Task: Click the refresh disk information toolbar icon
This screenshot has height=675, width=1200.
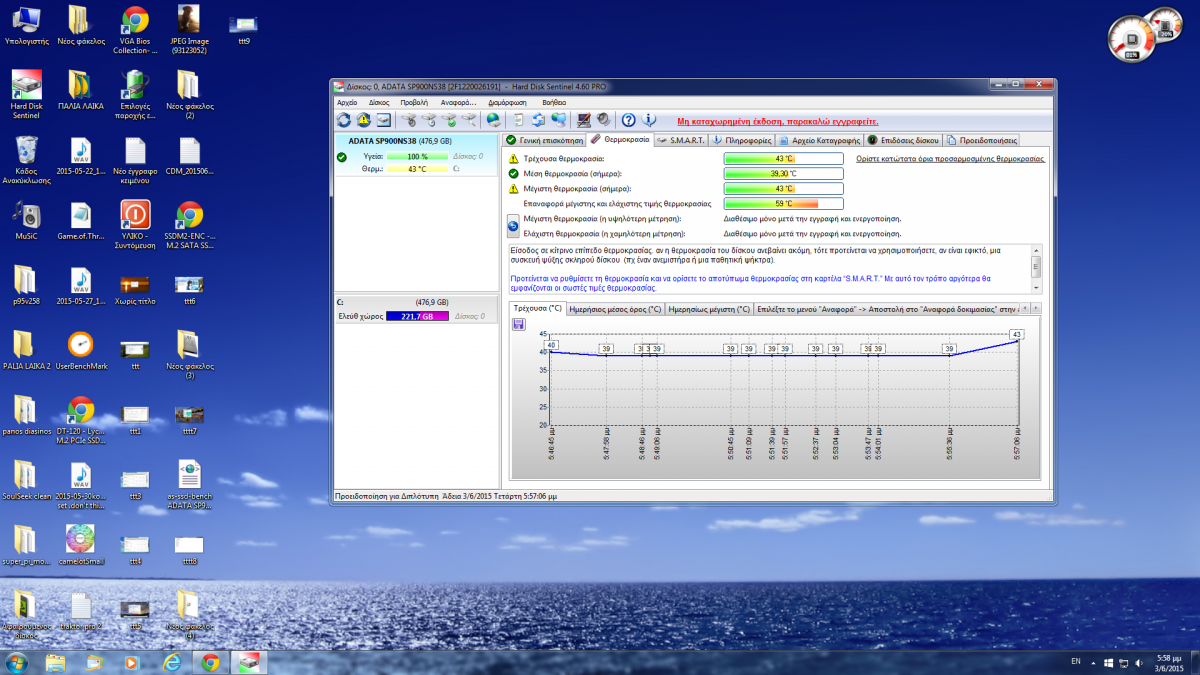Action: tap(344, 120)
